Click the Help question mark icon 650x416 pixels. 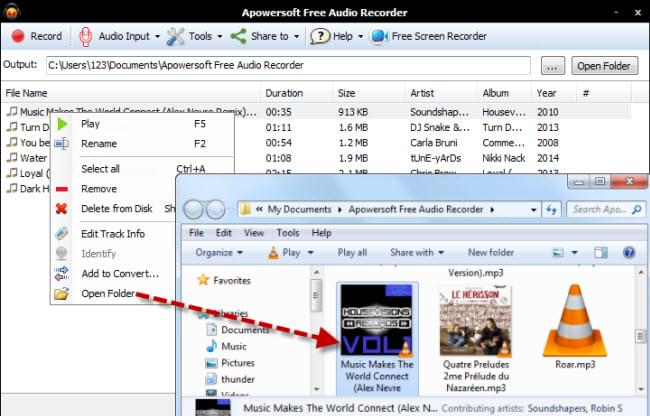(320, 36)
